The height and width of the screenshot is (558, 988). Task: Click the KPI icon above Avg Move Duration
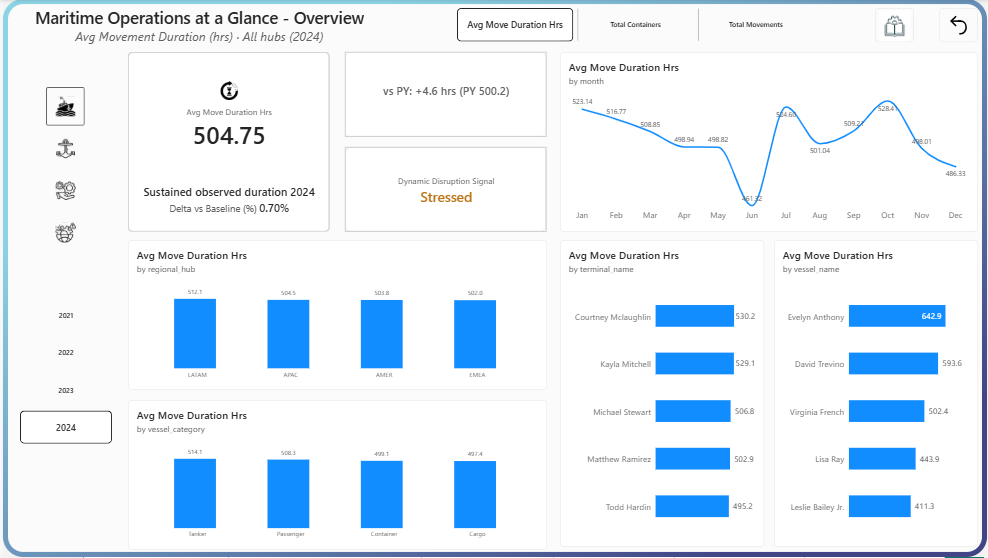click(229, 91)
